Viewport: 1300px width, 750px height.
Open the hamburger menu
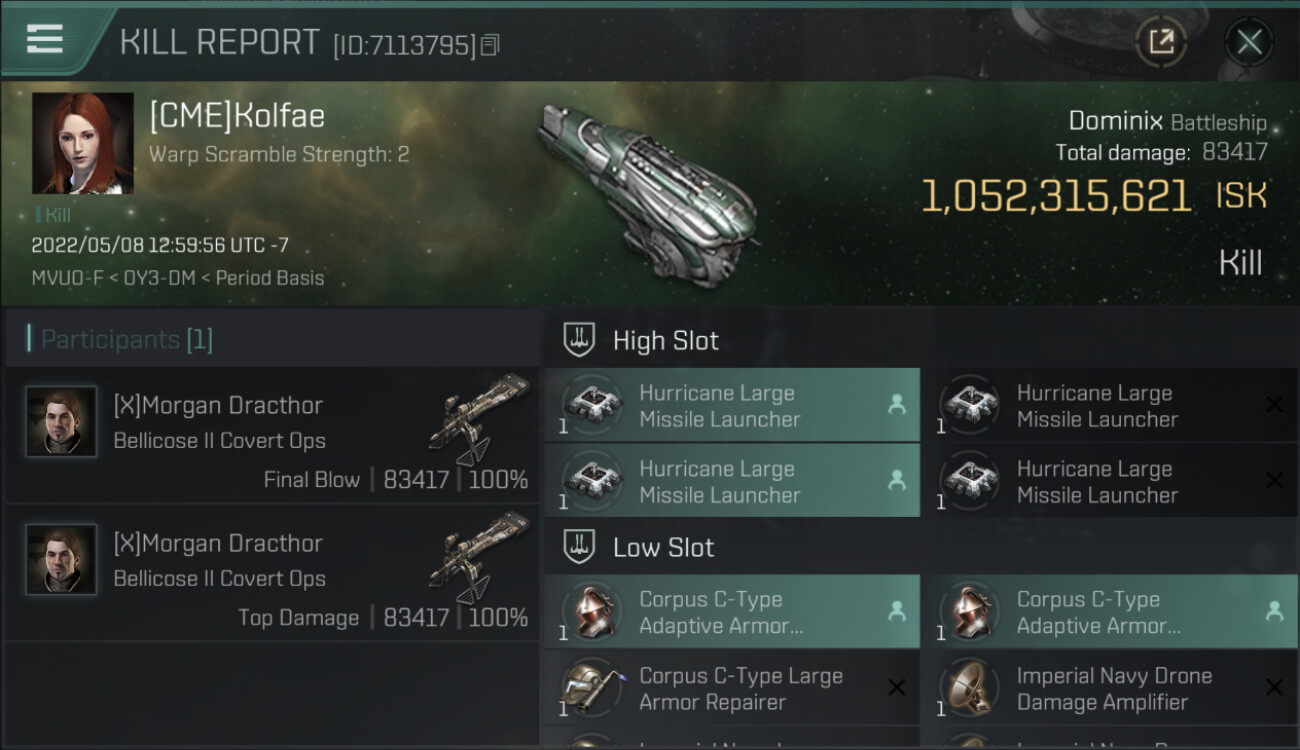click(45, 40)
